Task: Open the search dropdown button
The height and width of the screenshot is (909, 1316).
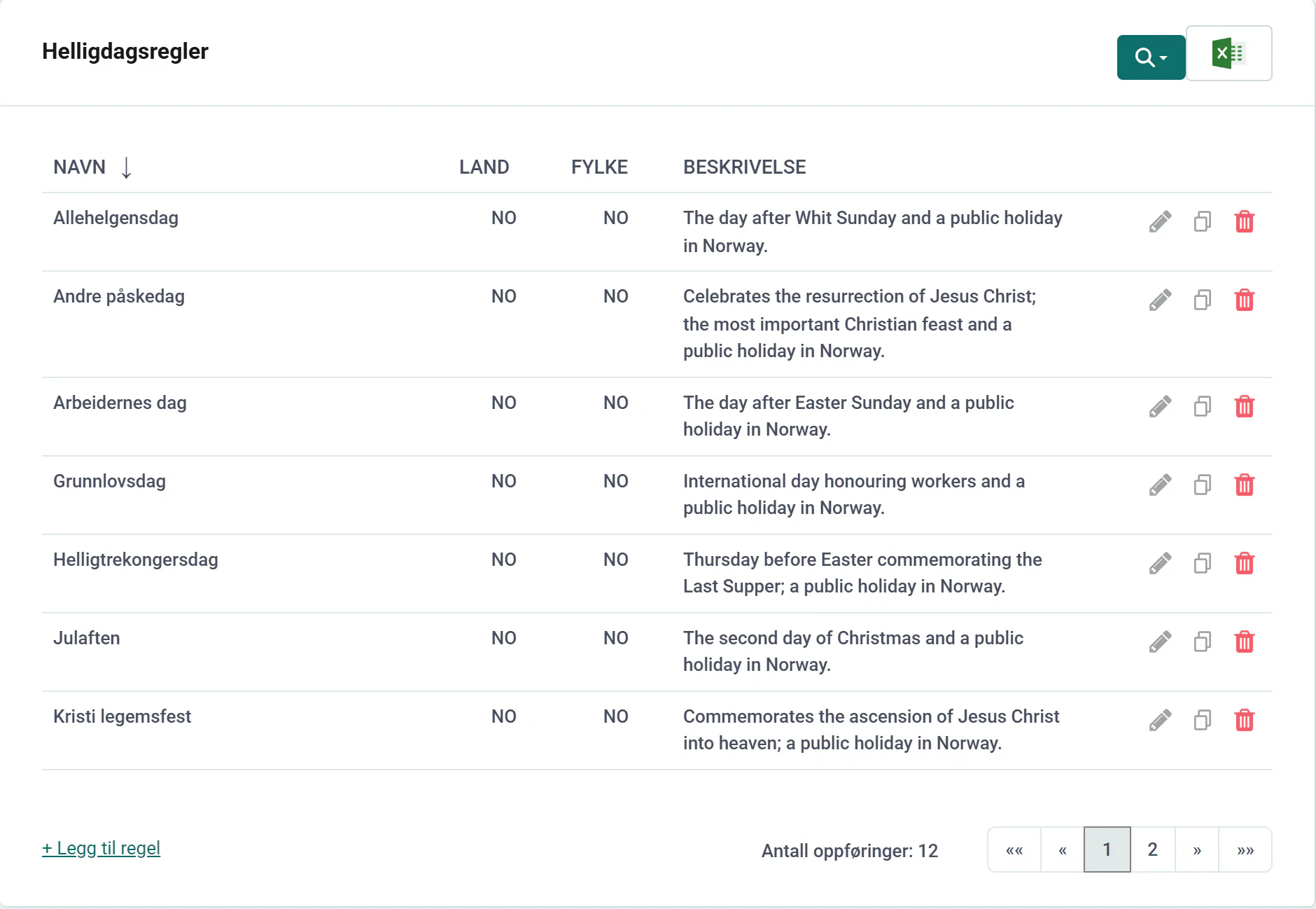Action: click(1151, 57)
